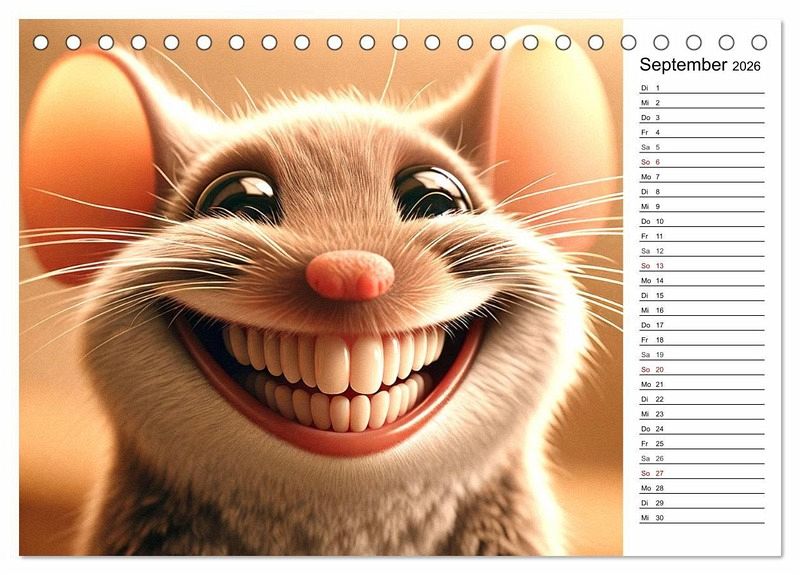Select the row Mo 28
800x575 pixels.
(702, 487)
